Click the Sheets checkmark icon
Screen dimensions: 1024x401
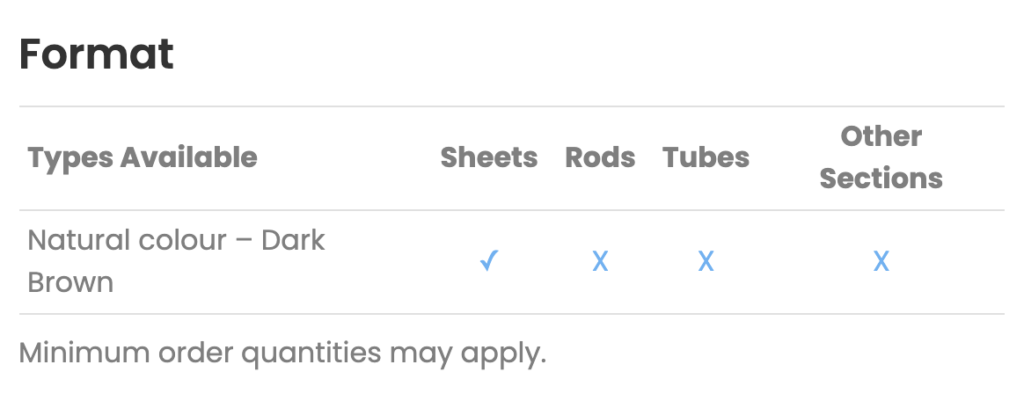point(489,261)
